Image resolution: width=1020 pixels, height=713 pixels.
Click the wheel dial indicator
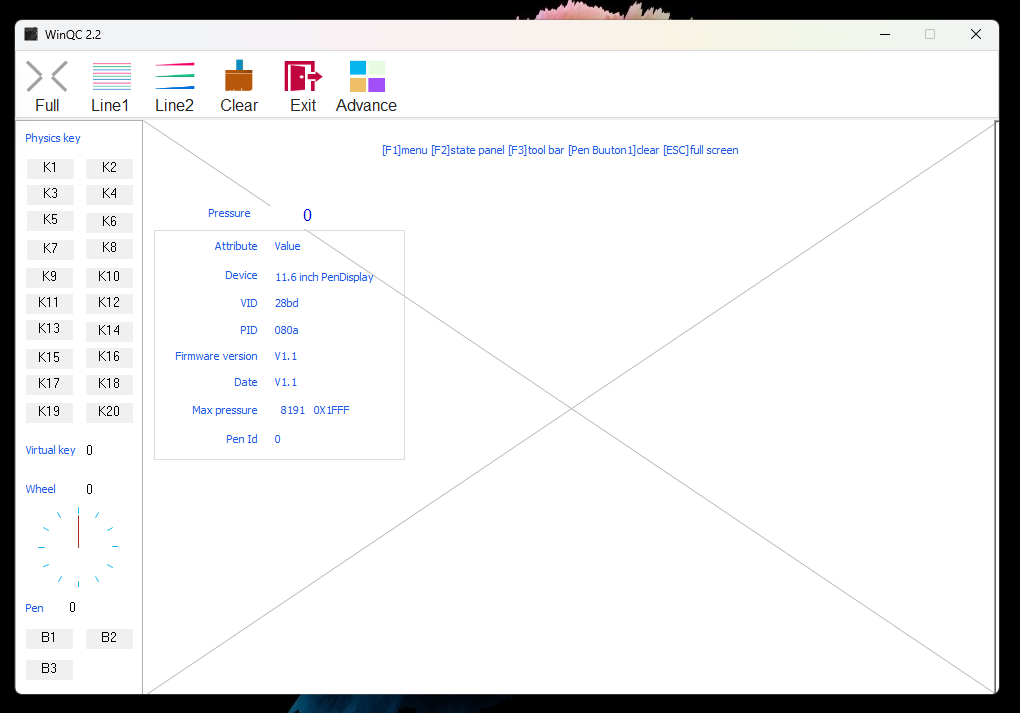[78, 546]
